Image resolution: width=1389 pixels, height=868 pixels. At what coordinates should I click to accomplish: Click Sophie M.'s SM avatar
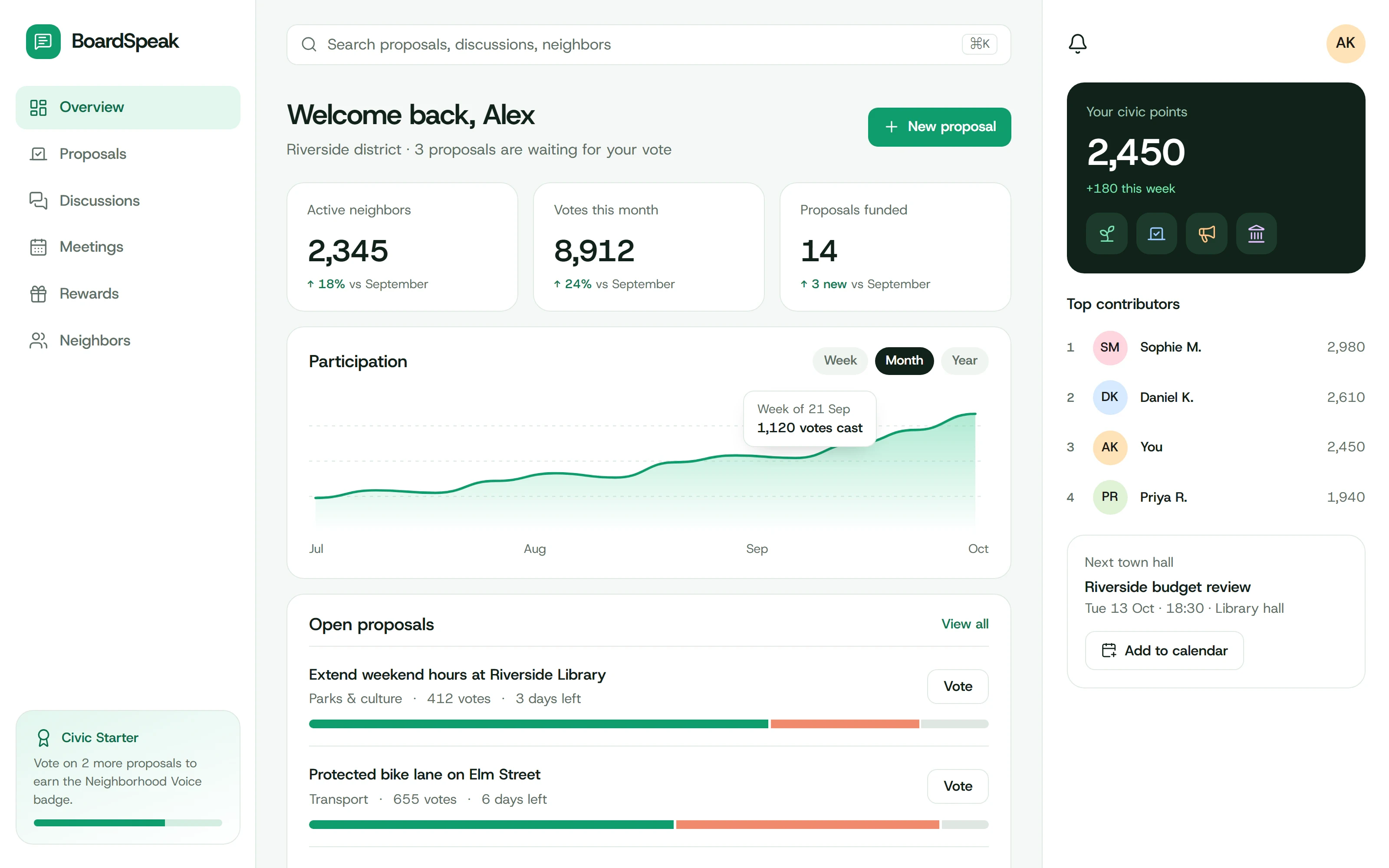(1109, 347)
